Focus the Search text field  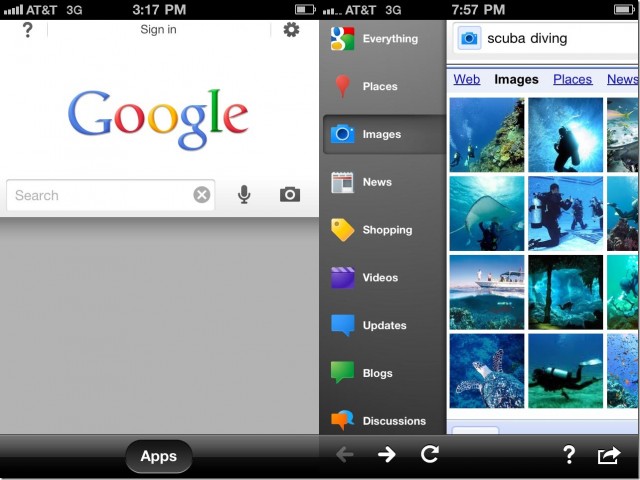[110, 195]
